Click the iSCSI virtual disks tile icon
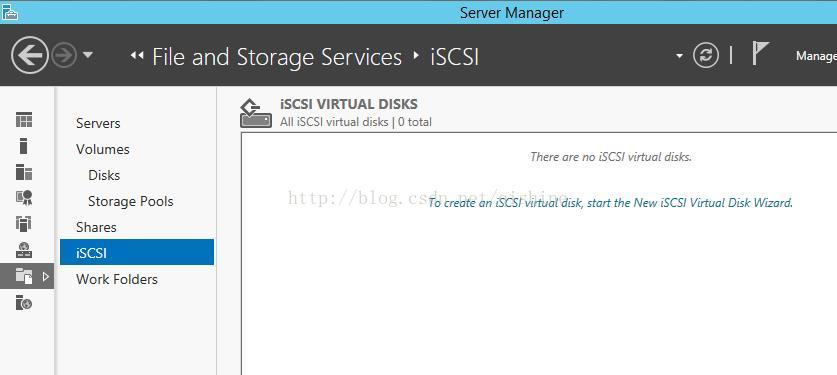The height and width of the screenshot is (375, 837). coord(256,113)
